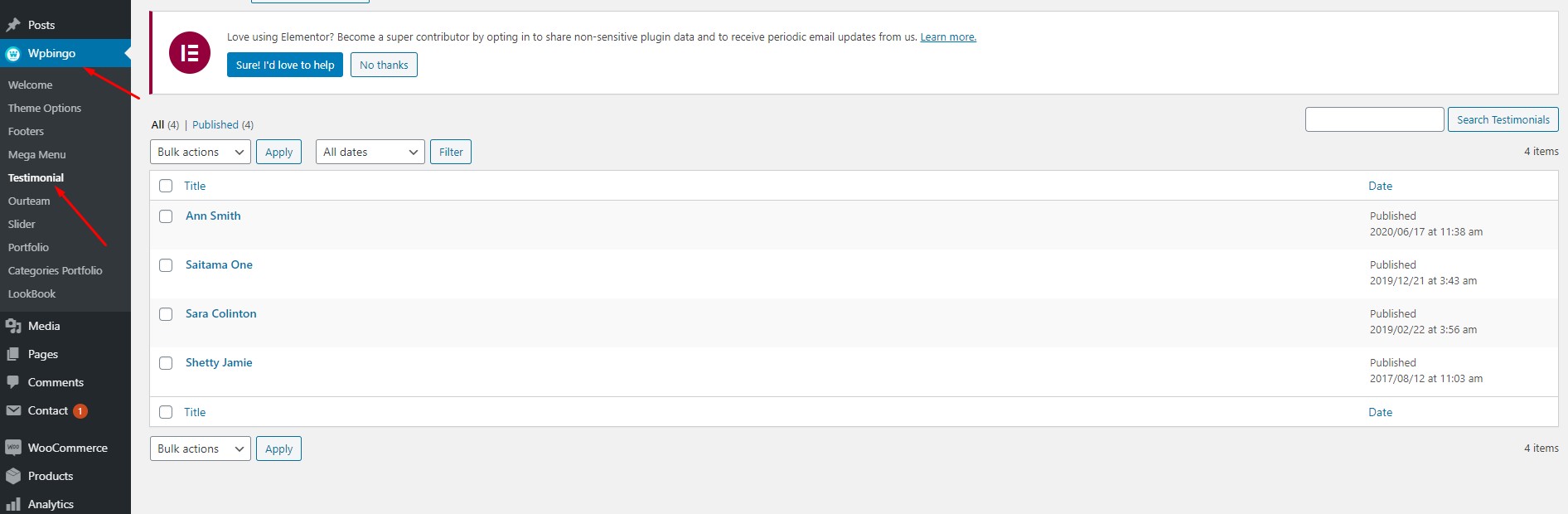Check the Ann Smith row checkbox
Image resolution: width=1568 pixels, height=514 pixels.
point(166,216)
